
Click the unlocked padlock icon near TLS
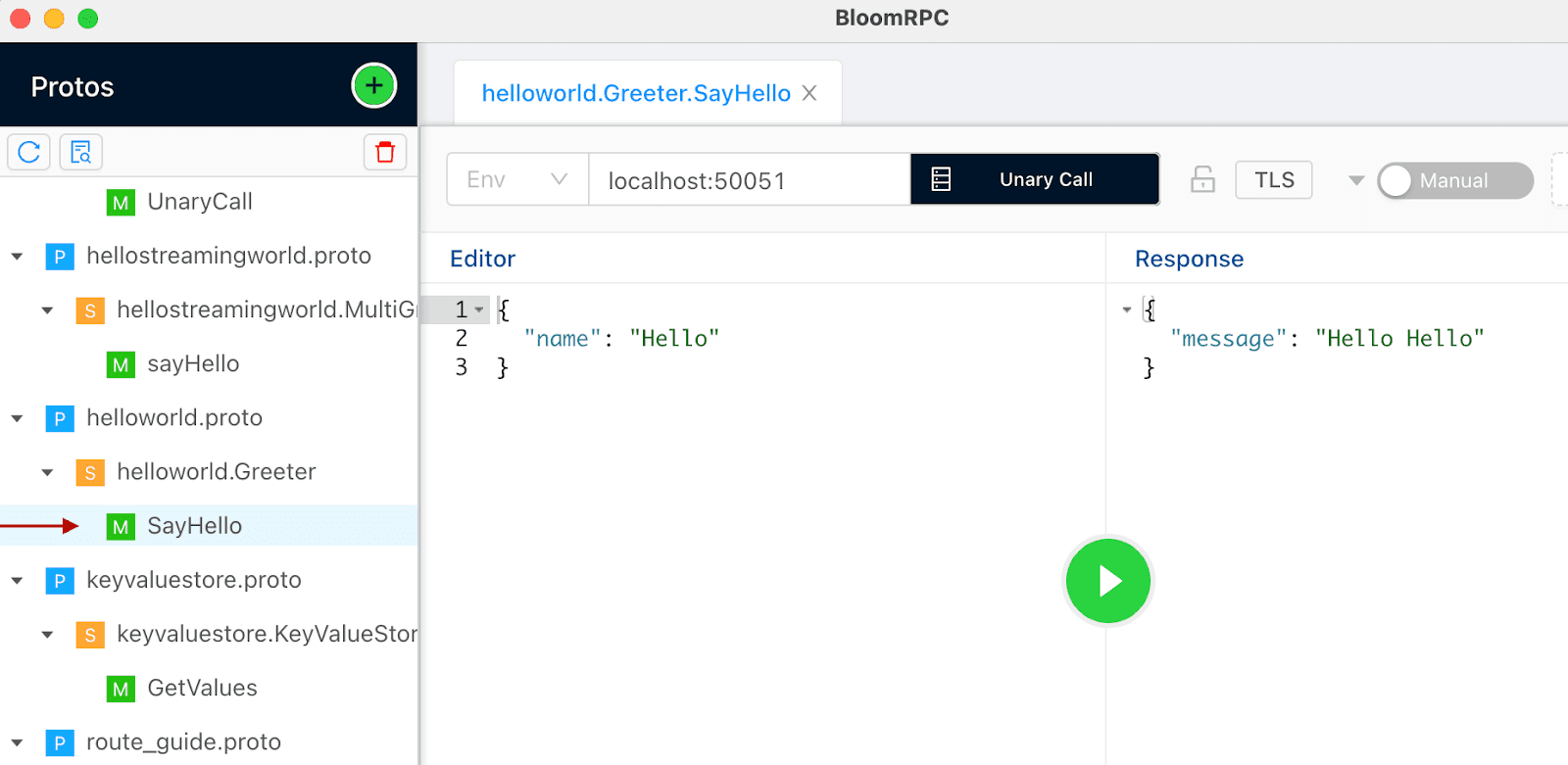pyautogui.click(x=1202, y=179)
